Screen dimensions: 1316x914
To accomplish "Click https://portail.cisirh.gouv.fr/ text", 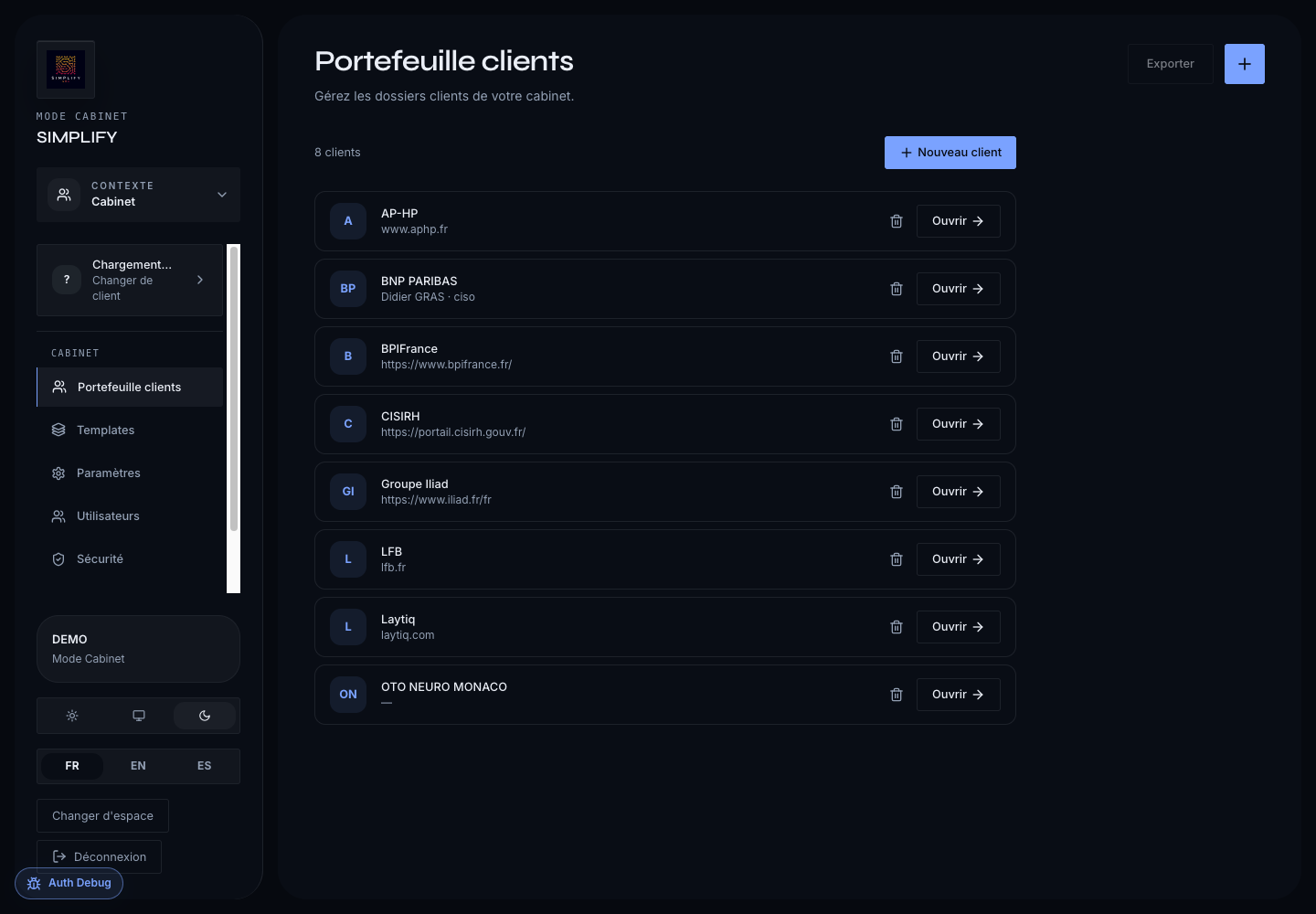I will (453, 432).
